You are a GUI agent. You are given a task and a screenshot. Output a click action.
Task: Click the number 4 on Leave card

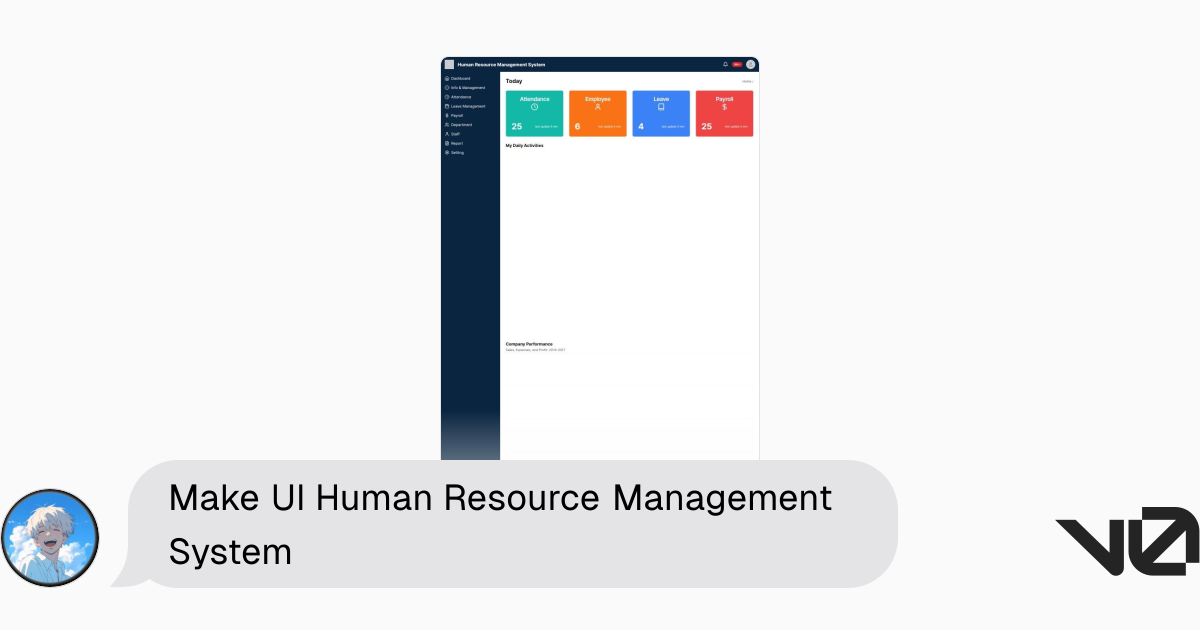(641, 127)
